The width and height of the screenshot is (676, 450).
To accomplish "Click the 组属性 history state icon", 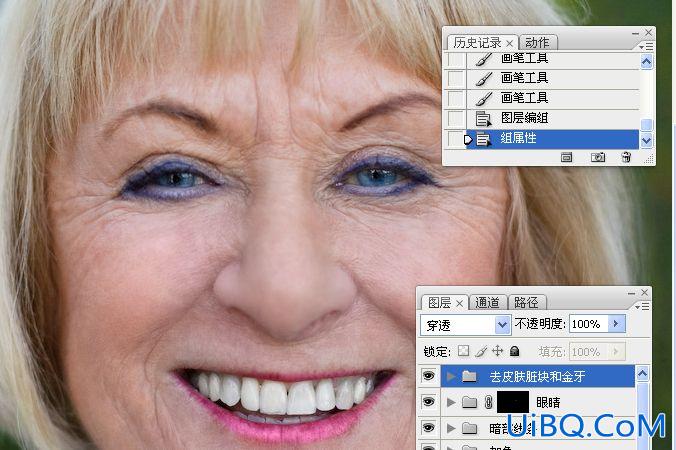I will tap(484, 139).
